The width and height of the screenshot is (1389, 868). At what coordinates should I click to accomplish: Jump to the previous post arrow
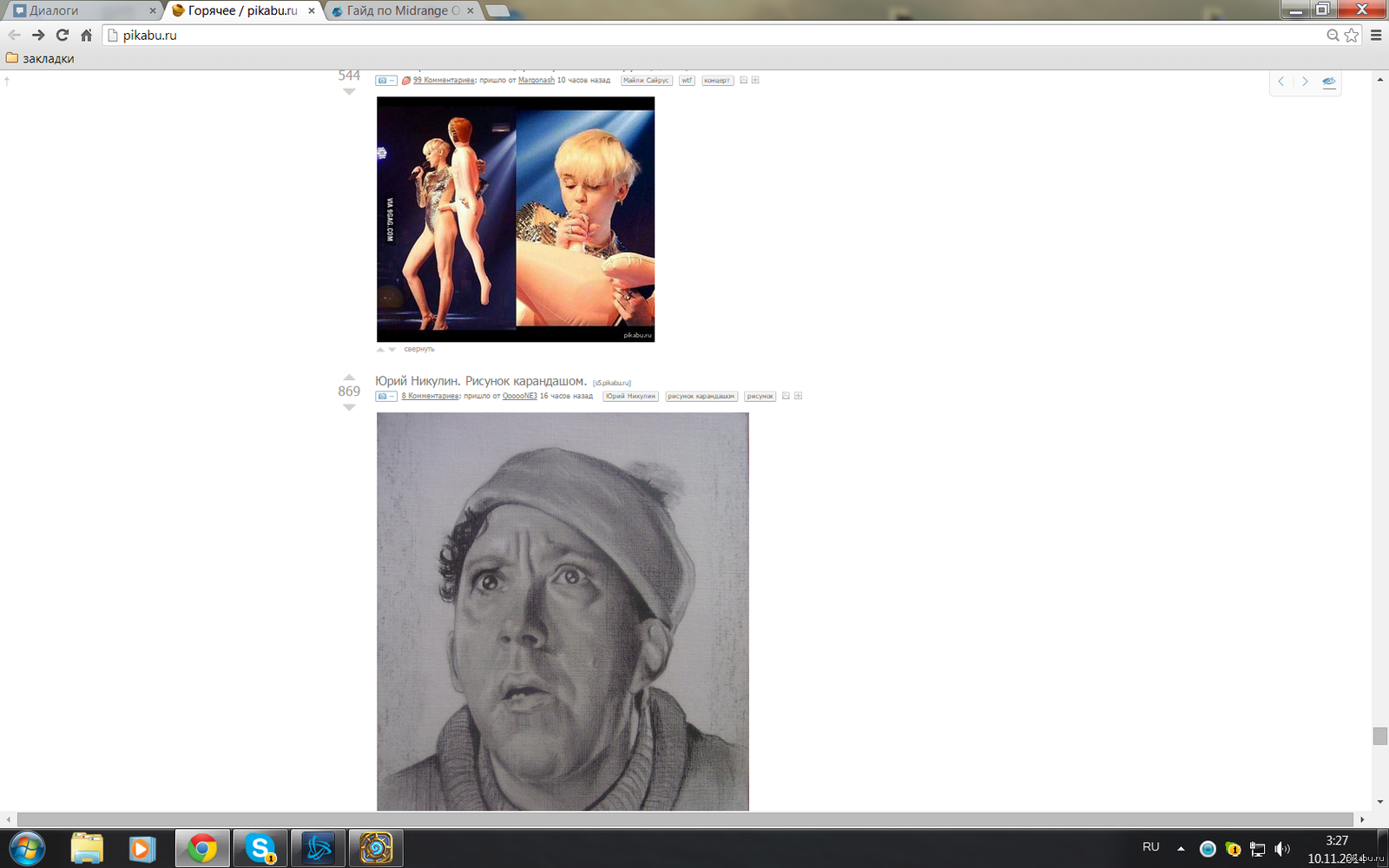click(1281, 82)
